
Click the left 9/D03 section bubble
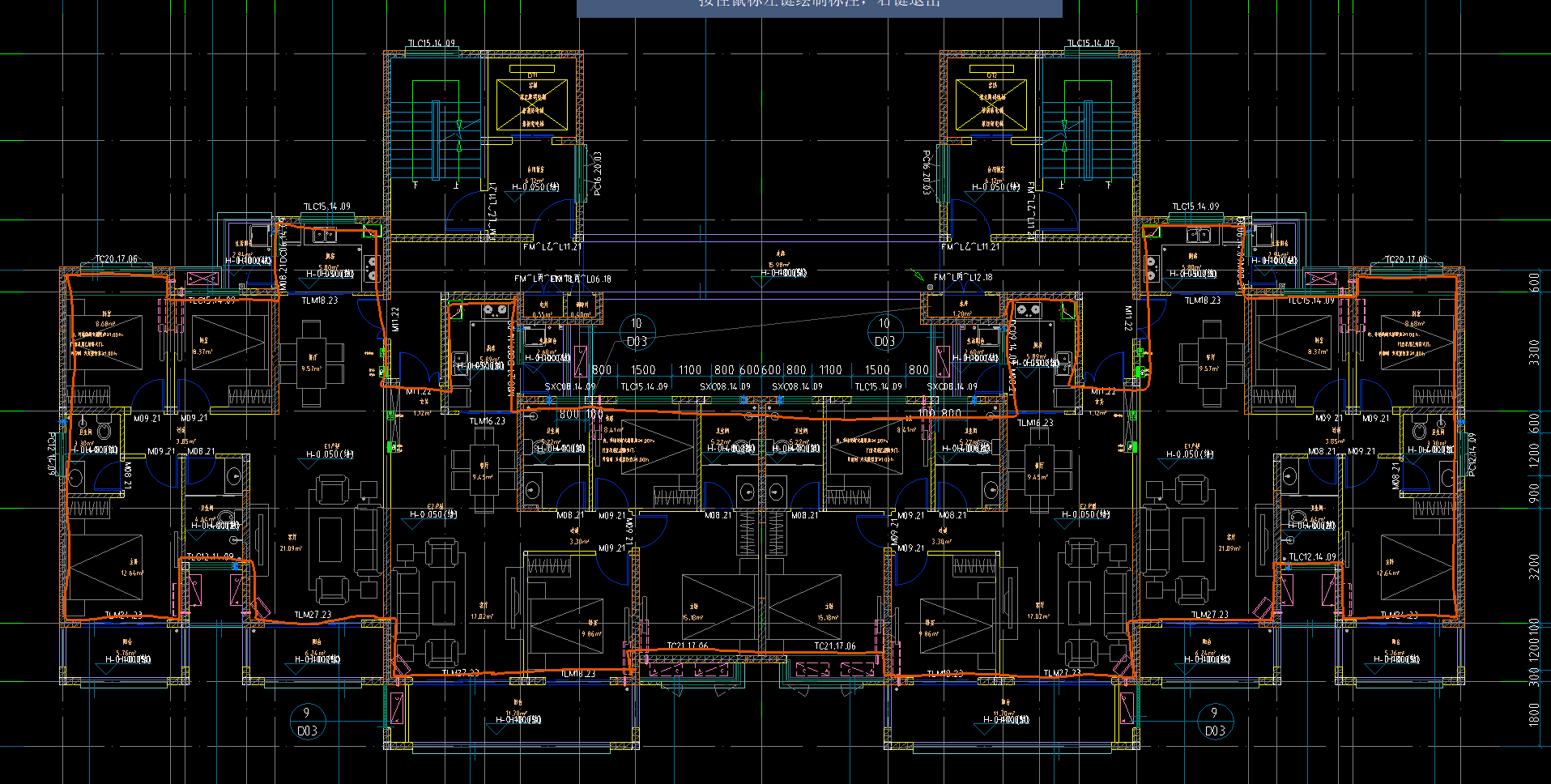[307, 722]
